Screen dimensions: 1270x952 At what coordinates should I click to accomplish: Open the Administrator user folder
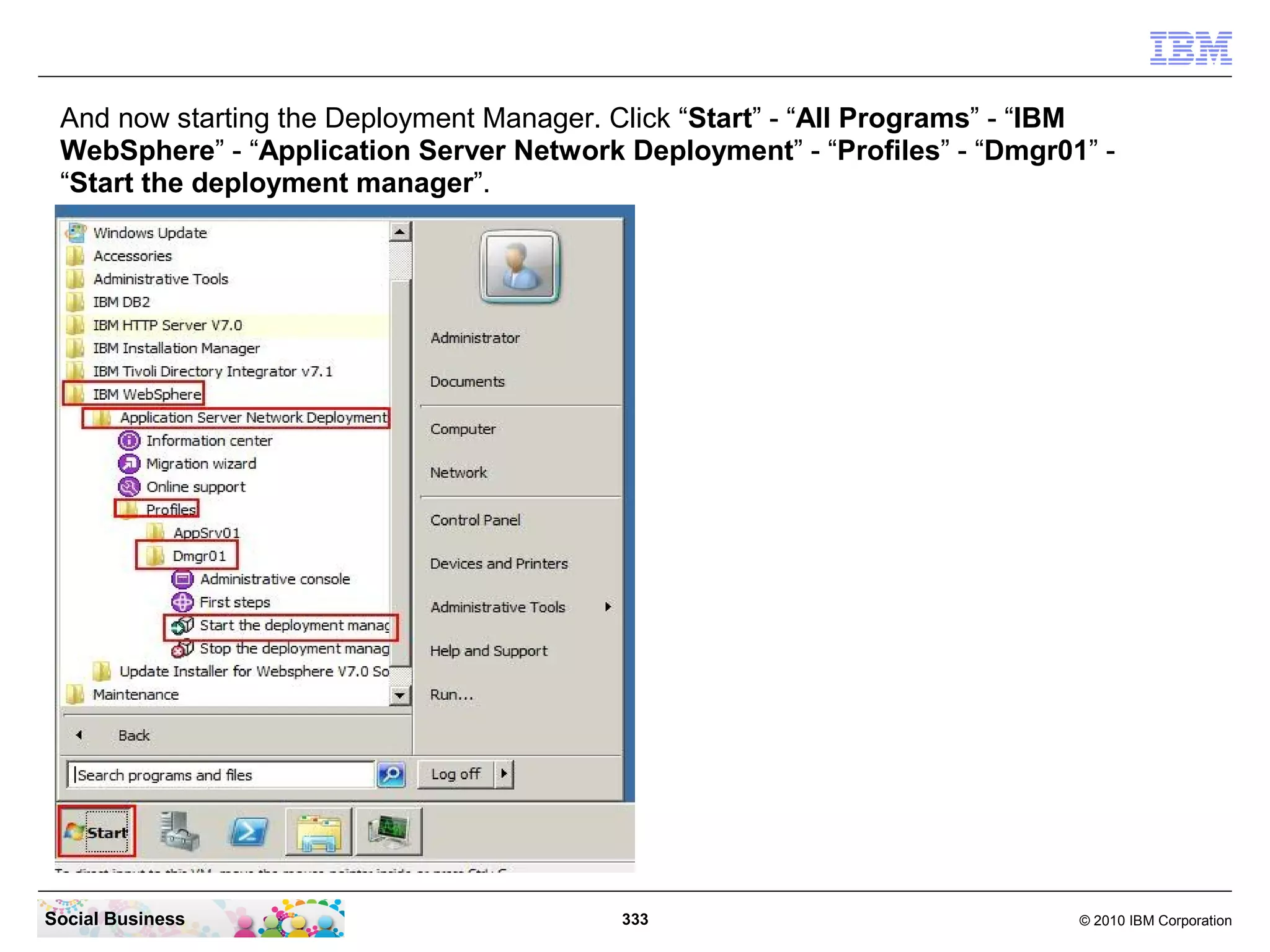(x=475, y=338)
